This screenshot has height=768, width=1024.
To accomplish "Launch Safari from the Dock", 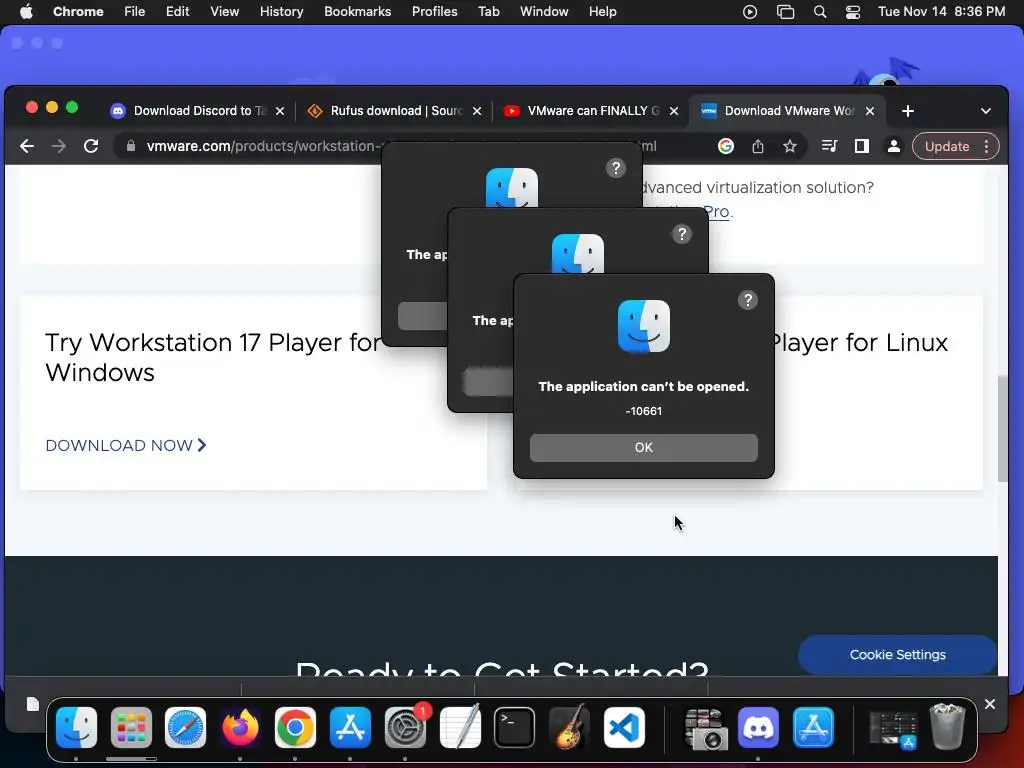I will (x=185, y=728).
